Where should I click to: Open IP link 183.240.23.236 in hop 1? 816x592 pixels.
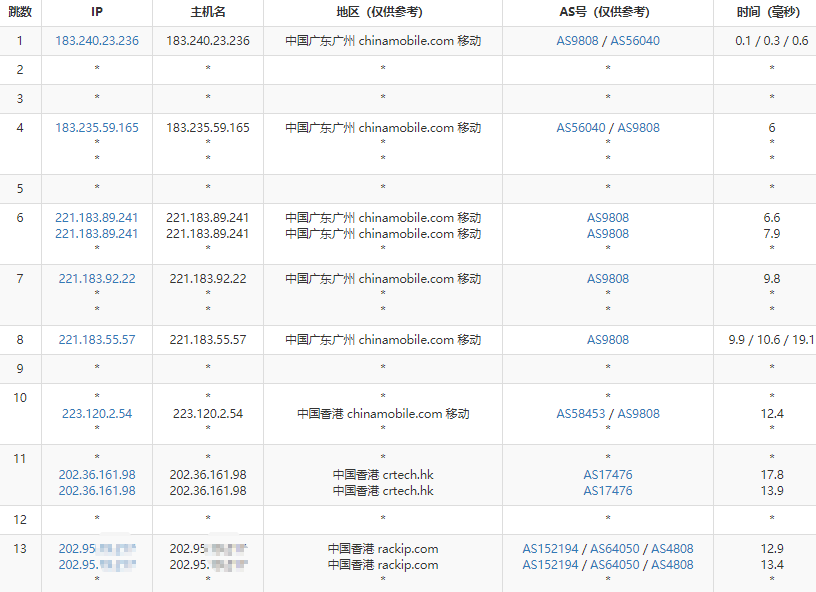[97, 41]
